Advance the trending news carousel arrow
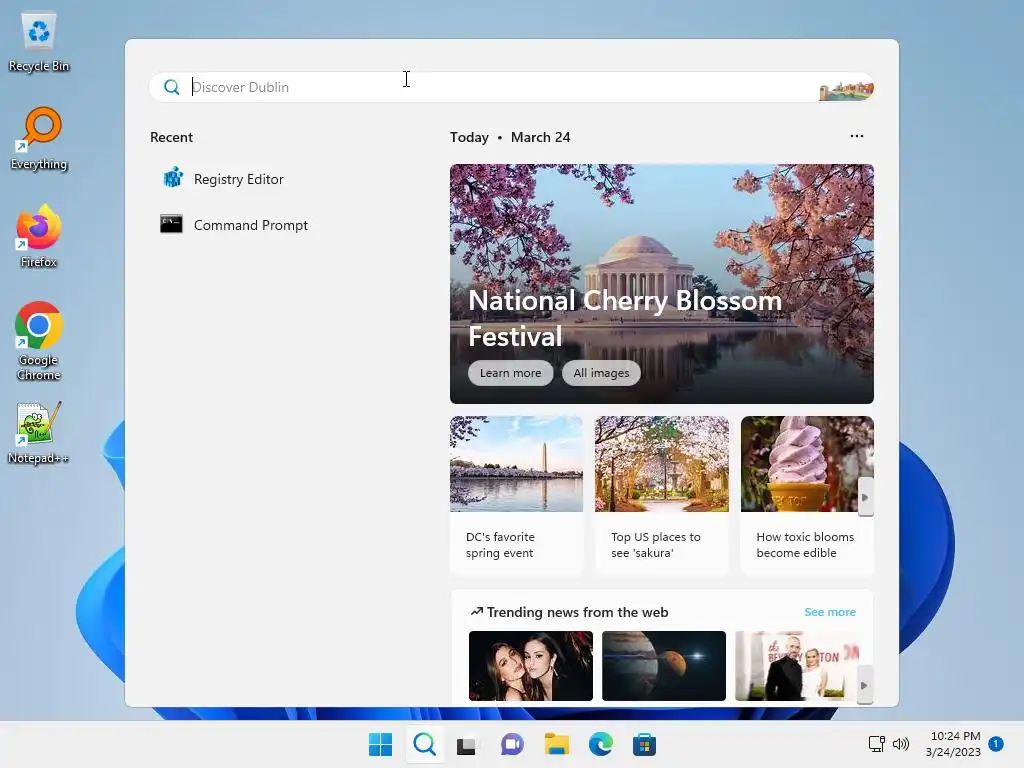The width and height of the screenshot is (1024, 768). (865, 686)
